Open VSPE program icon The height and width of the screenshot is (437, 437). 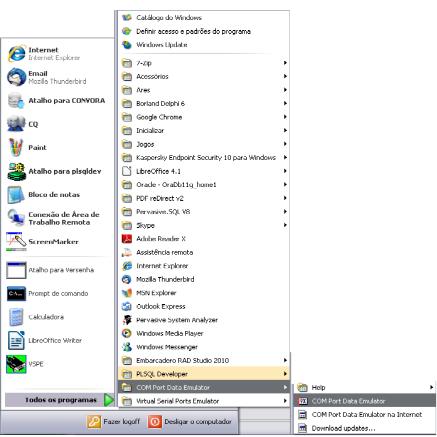[x=16, y=364]
